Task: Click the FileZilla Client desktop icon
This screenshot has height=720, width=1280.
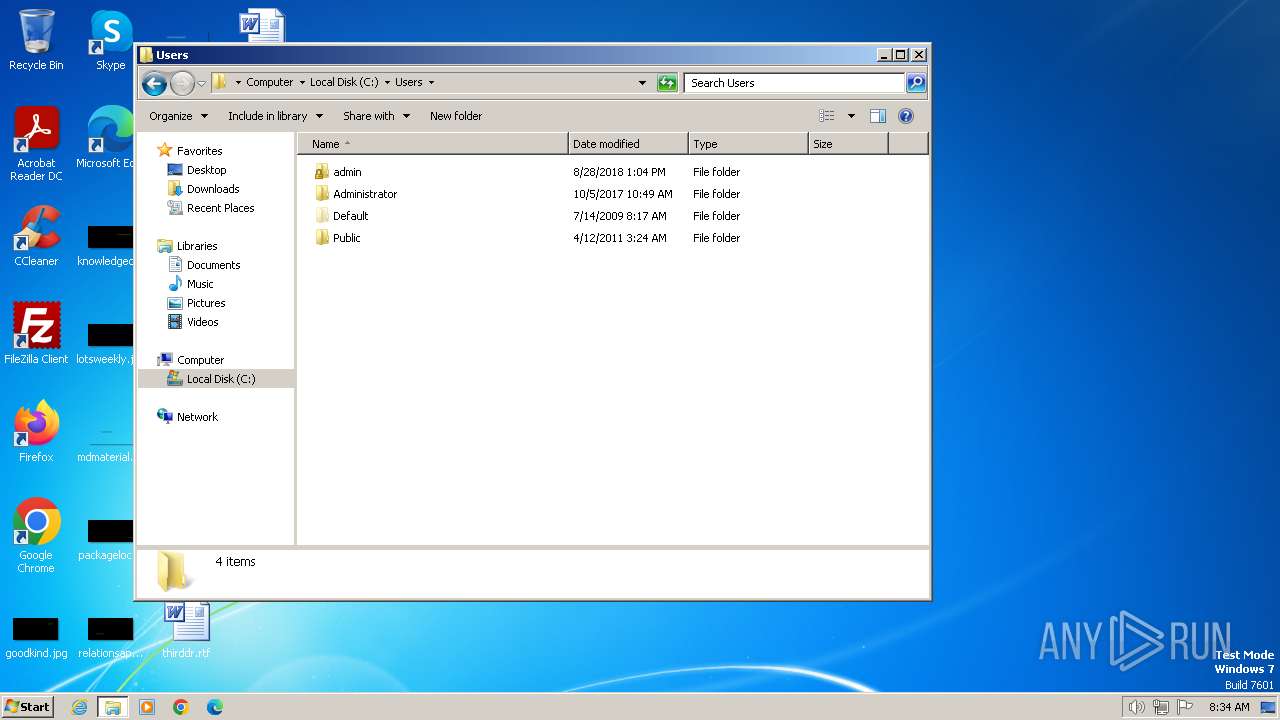Action: 36,333
